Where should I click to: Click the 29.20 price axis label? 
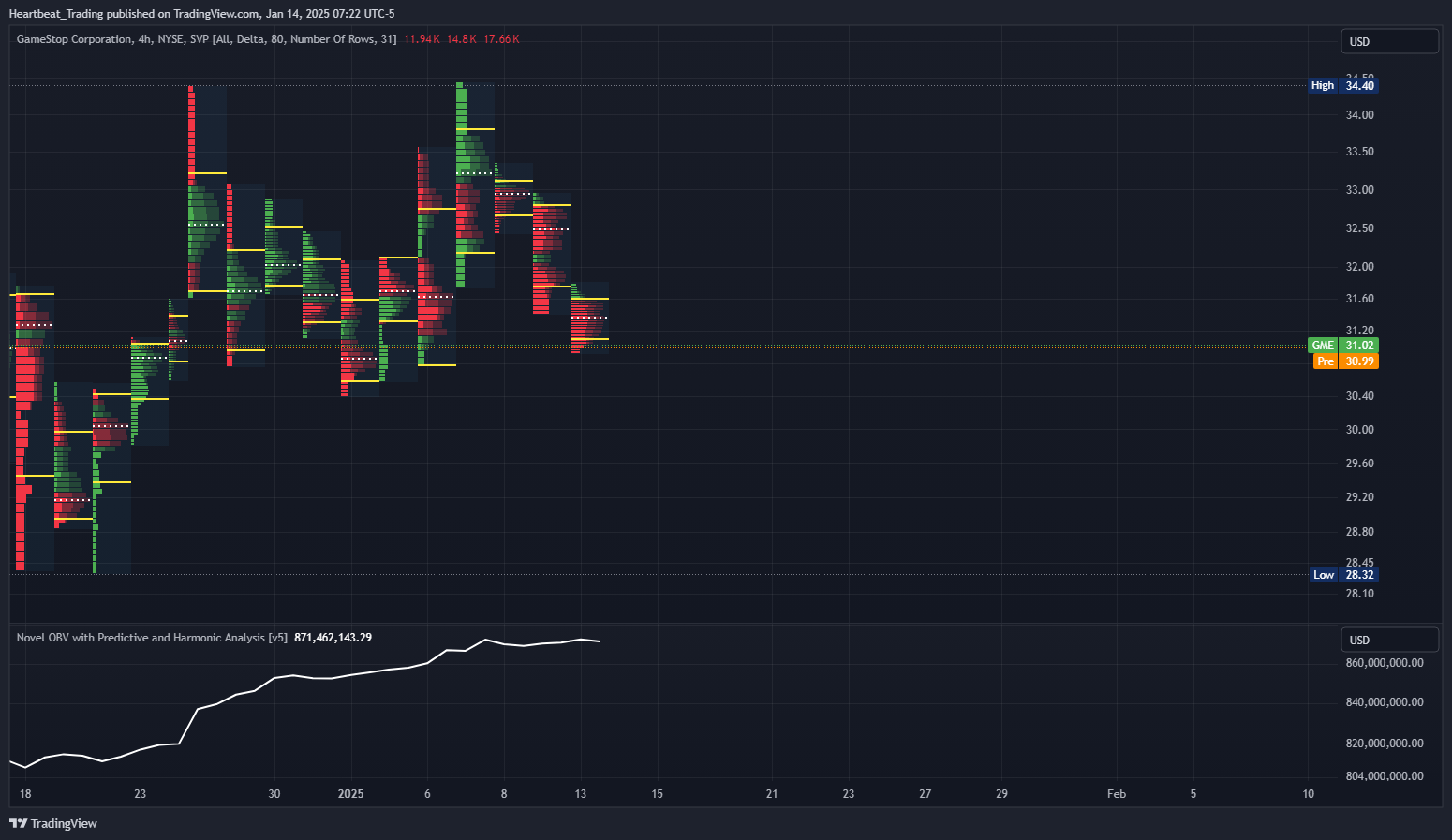(x=1360, y=497)
